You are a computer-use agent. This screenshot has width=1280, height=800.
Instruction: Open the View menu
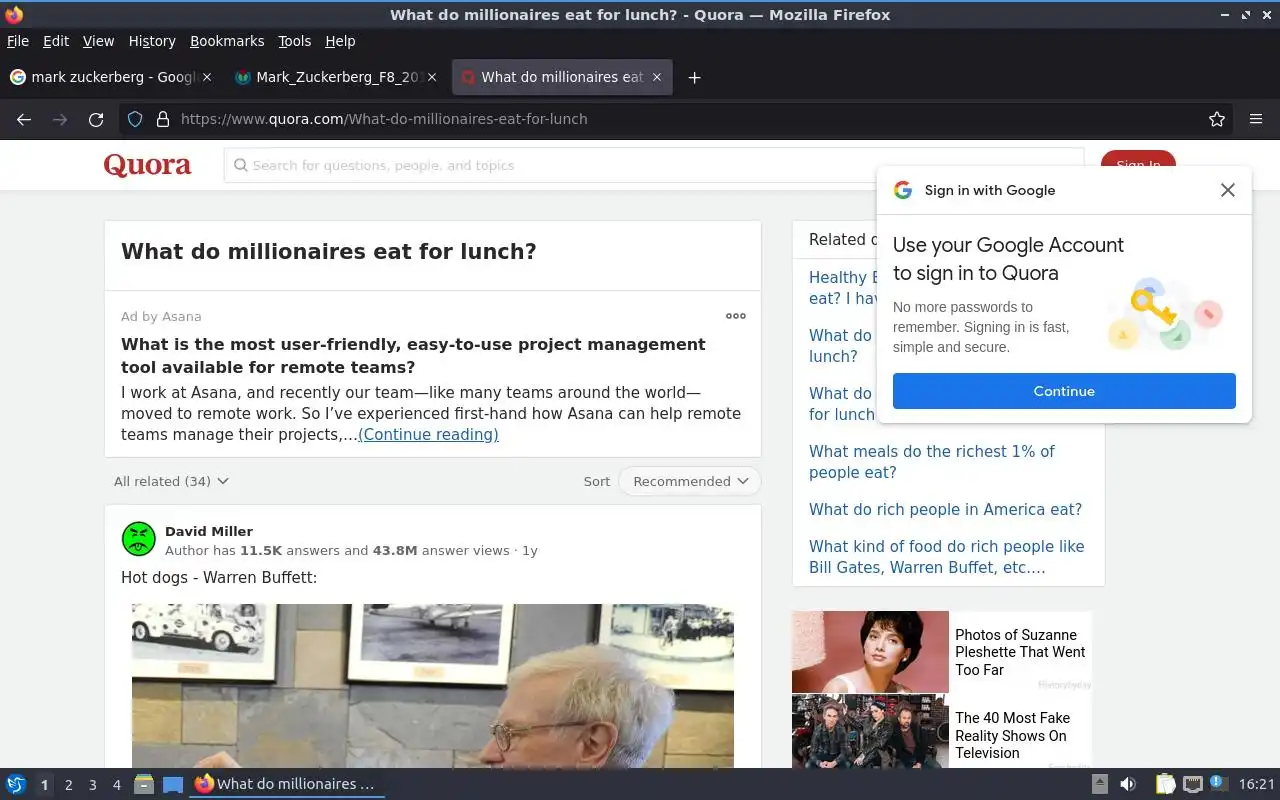pos(98,41)
